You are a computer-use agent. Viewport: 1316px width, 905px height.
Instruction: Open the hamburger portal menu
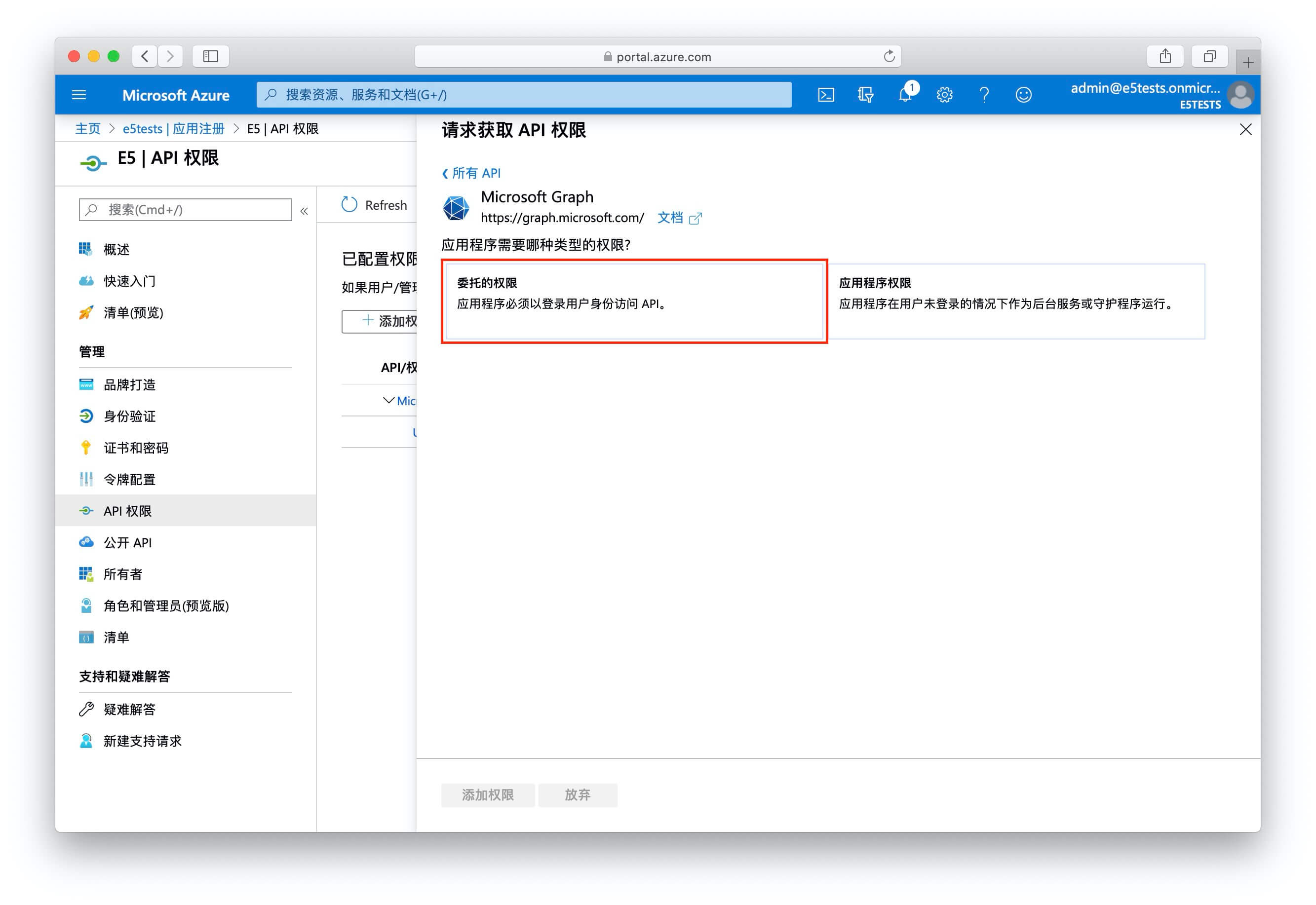pos(79,95)
